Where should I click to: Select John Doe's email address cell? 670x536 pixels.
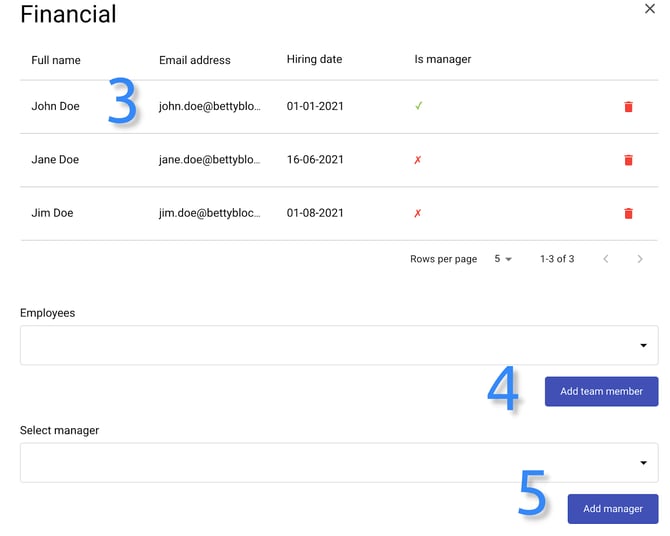click(209, 106)
